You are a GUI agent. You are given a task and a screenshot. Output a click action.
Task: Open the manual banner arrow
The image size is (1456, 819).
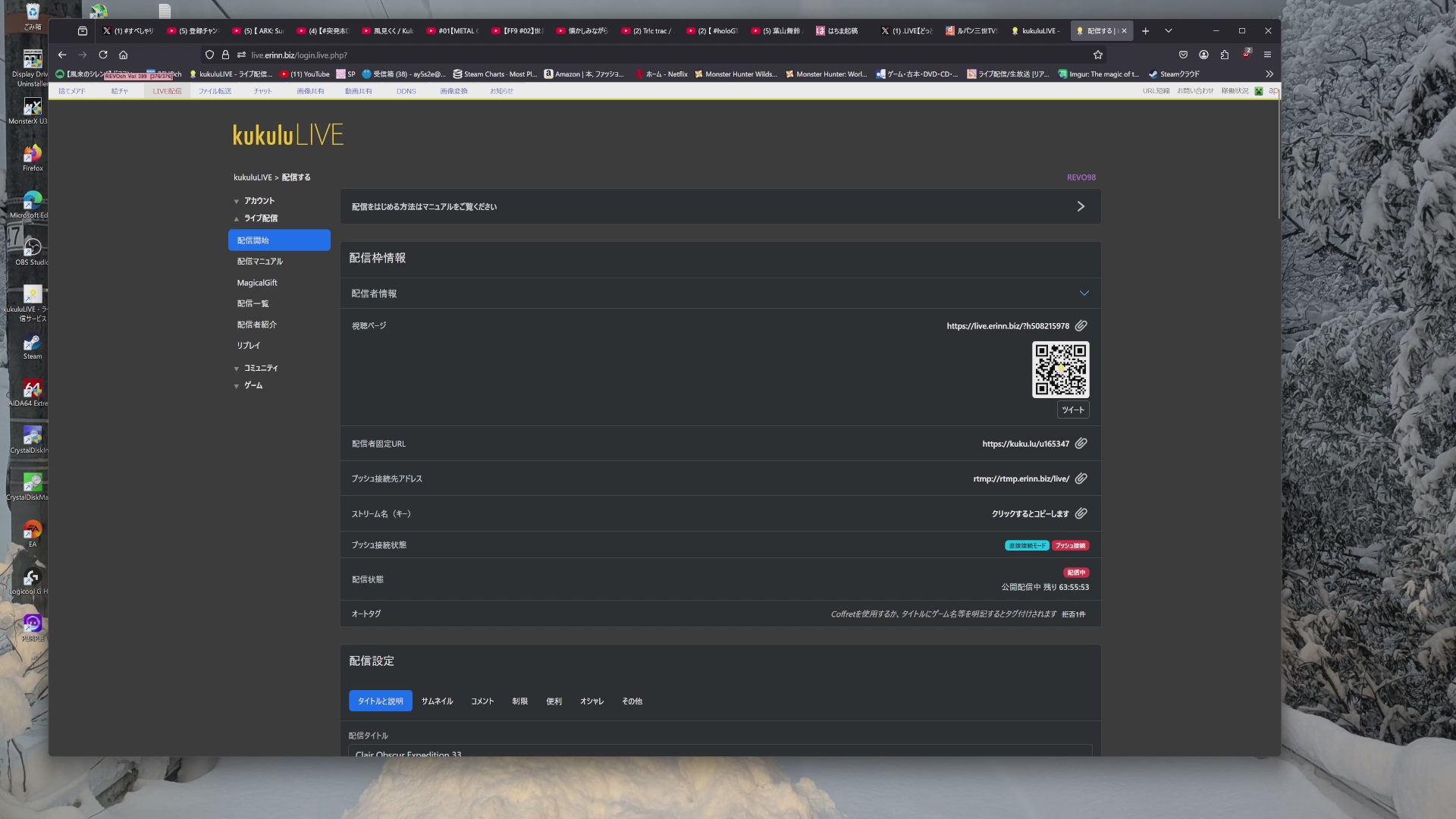1081,206
